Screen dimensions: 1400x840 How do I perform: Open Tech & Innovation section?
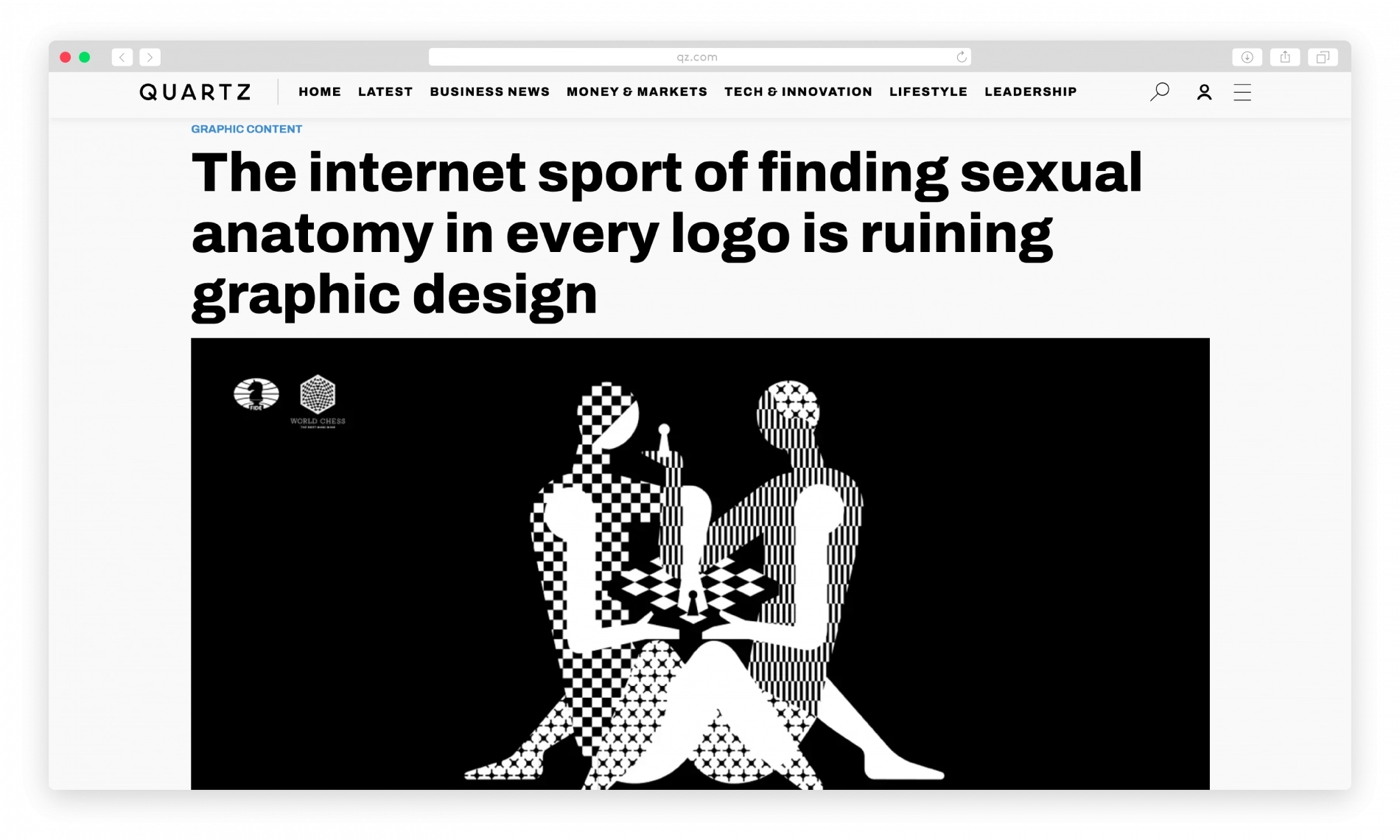798,92
